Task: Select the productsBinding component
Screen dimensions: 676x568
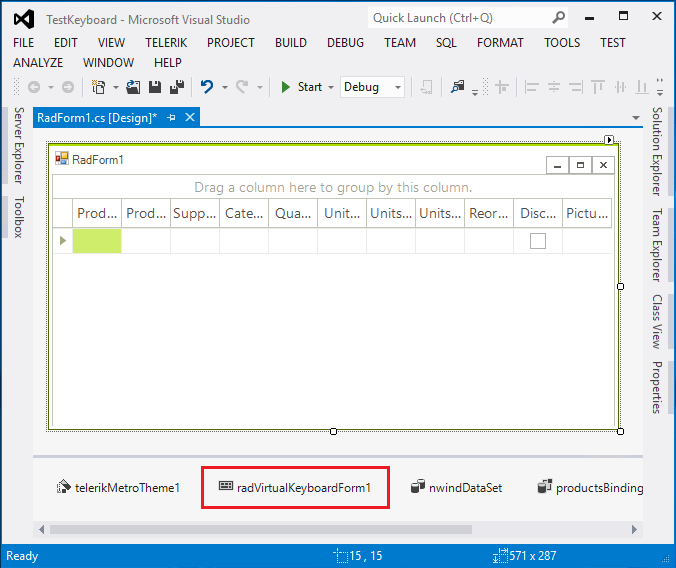Action: pos(590,487)
